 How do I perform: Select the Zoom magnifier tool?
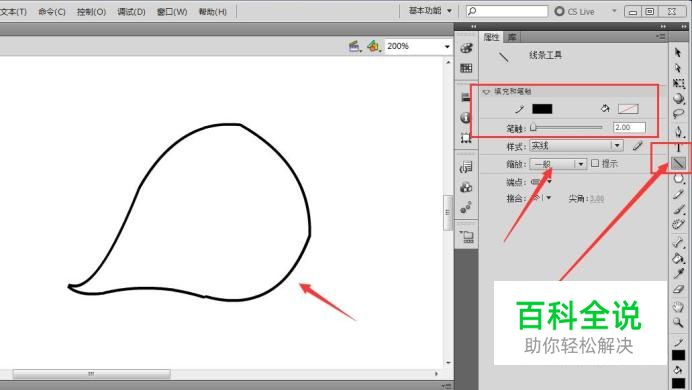(x=678, y=322)
